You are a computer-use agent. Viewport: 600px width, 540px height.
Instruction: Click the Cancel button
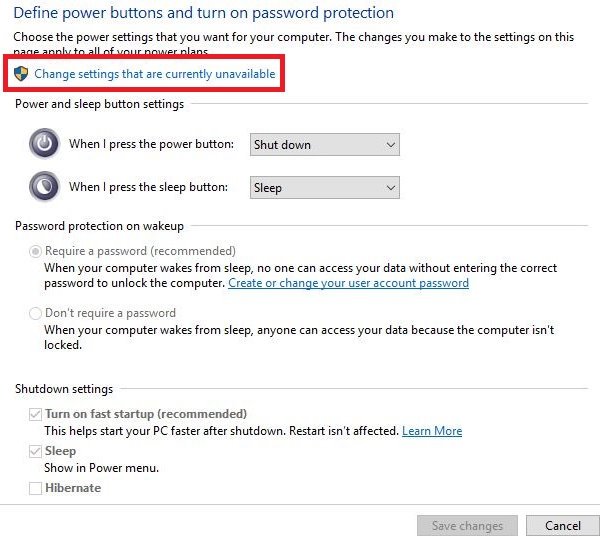(x=562, y=525)
